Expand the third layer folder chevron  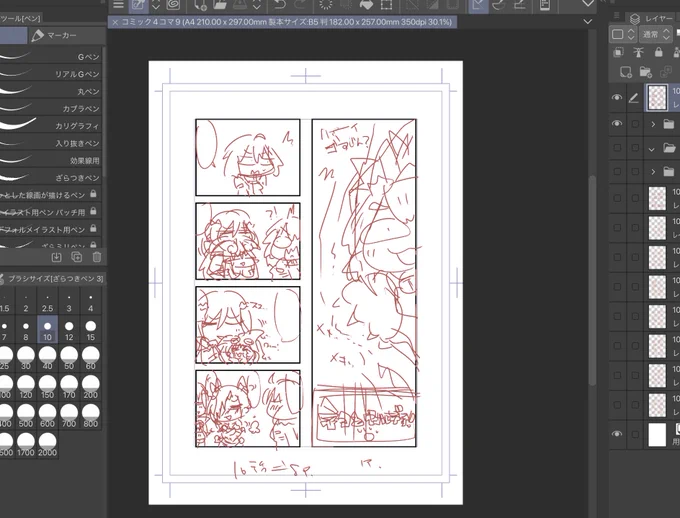point(653,172)
